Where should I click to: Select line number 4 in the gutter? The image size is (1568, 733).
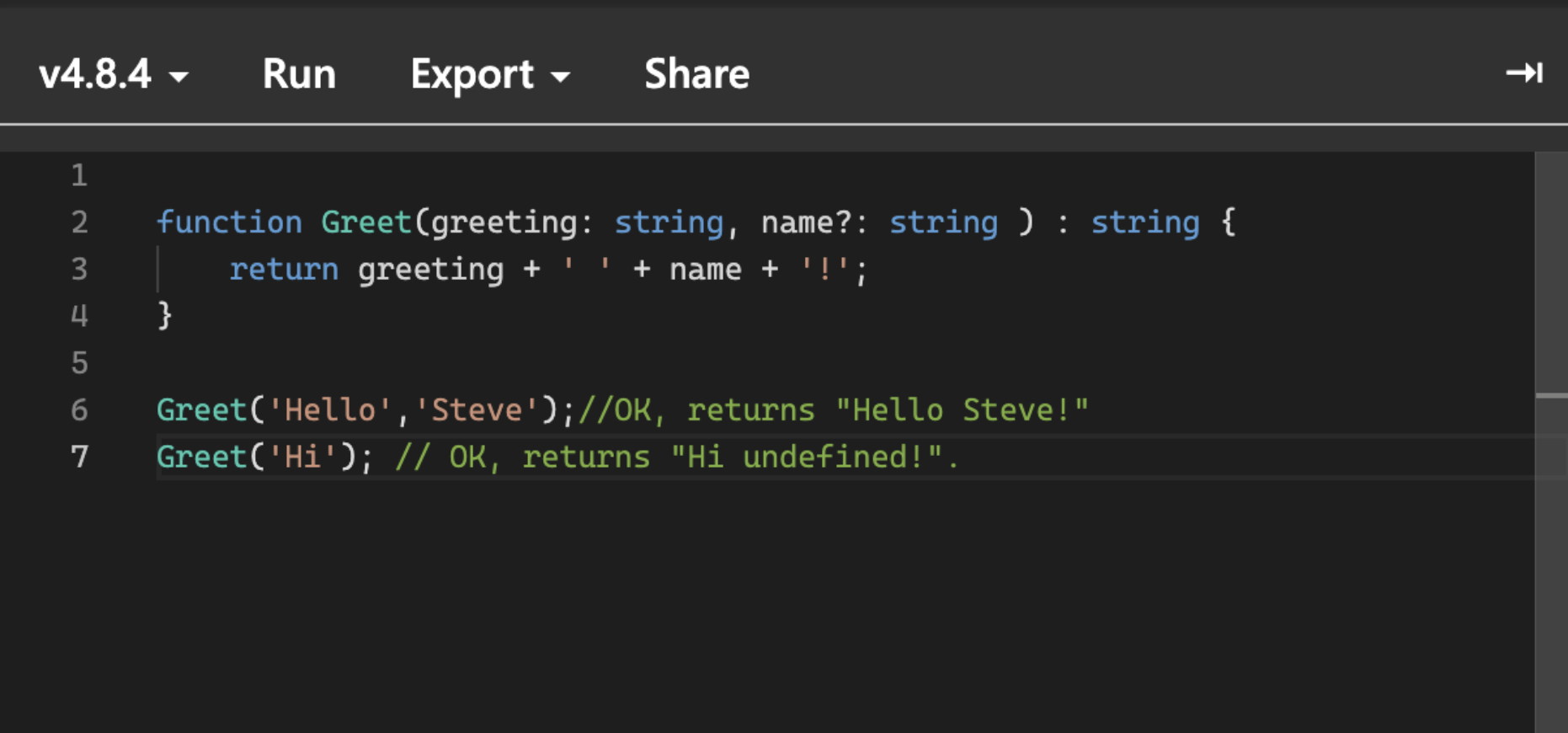click(x=79, y=316)
